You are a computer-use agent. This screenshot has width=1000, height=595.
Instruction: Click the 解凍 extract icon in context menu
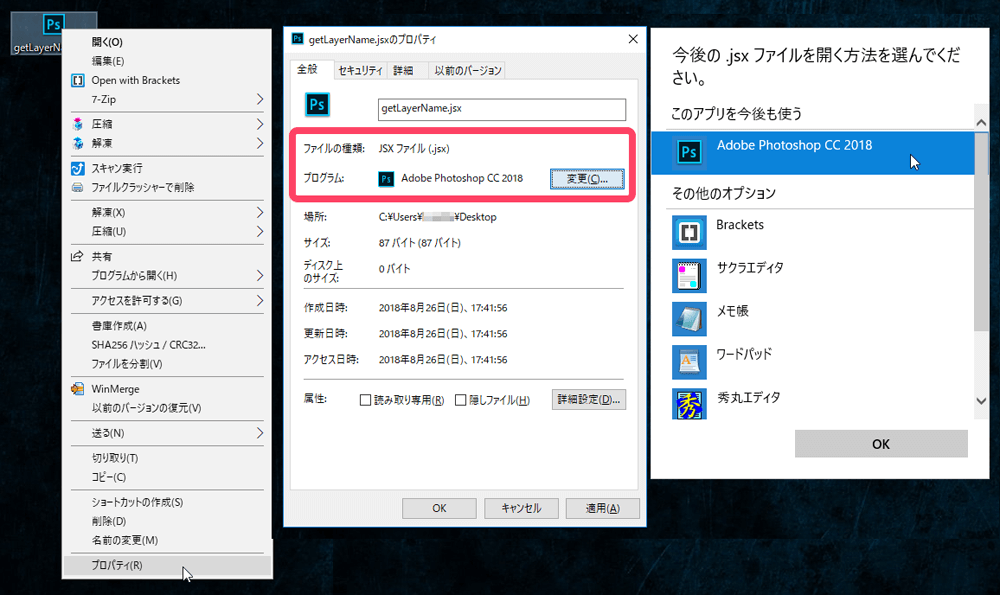tap(77, 143)
